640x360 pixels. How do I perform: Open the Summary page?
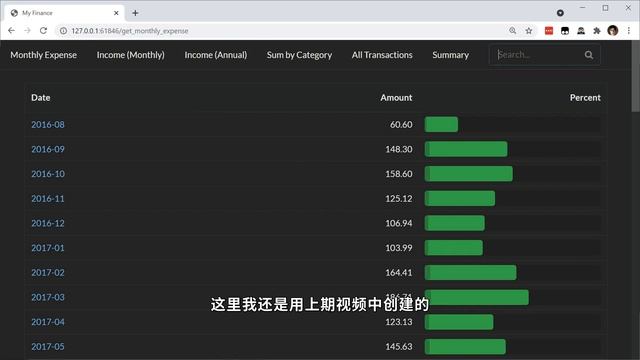(x=451, y=55)
